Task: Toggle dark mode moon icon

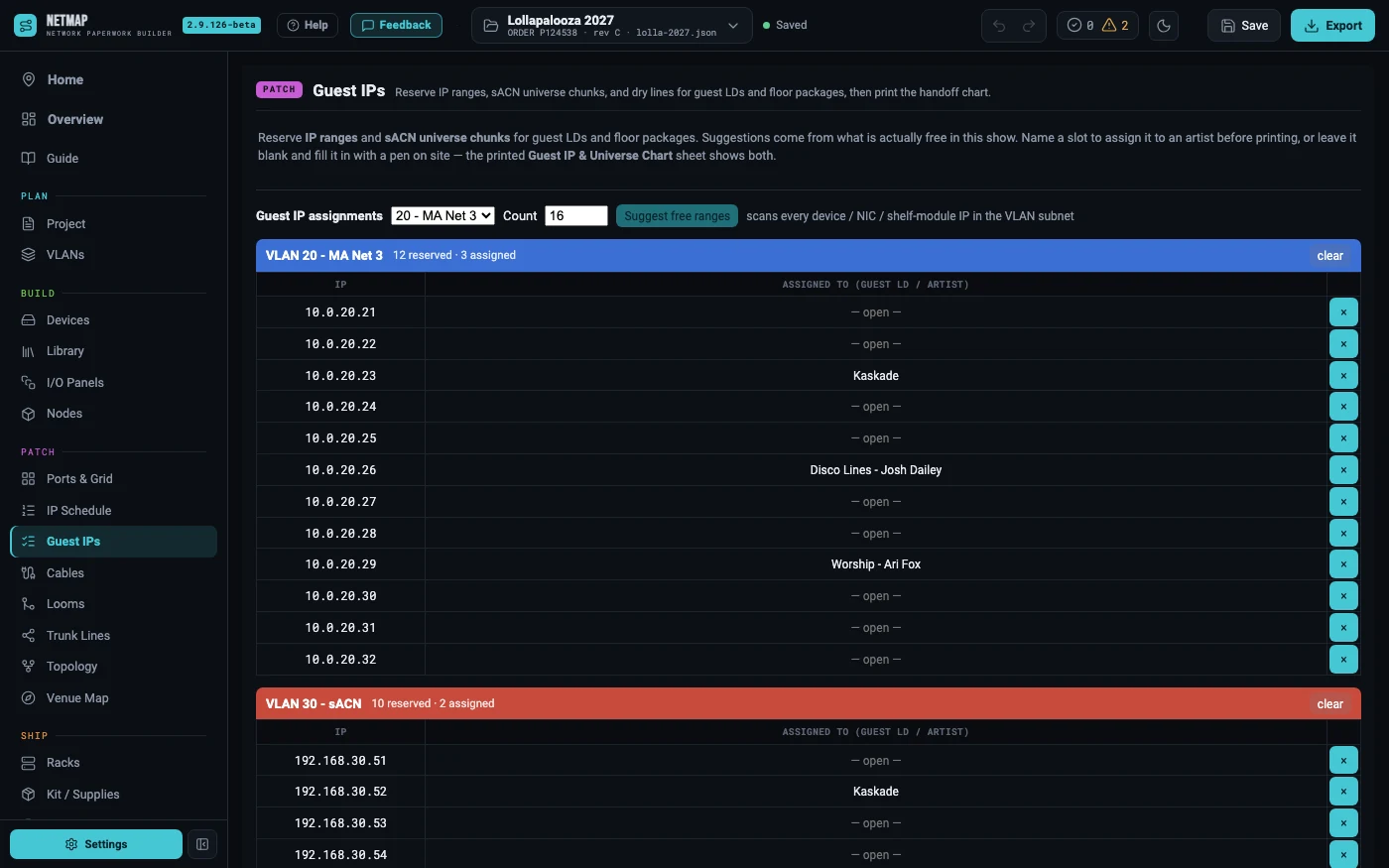Action: (1164, 26)
